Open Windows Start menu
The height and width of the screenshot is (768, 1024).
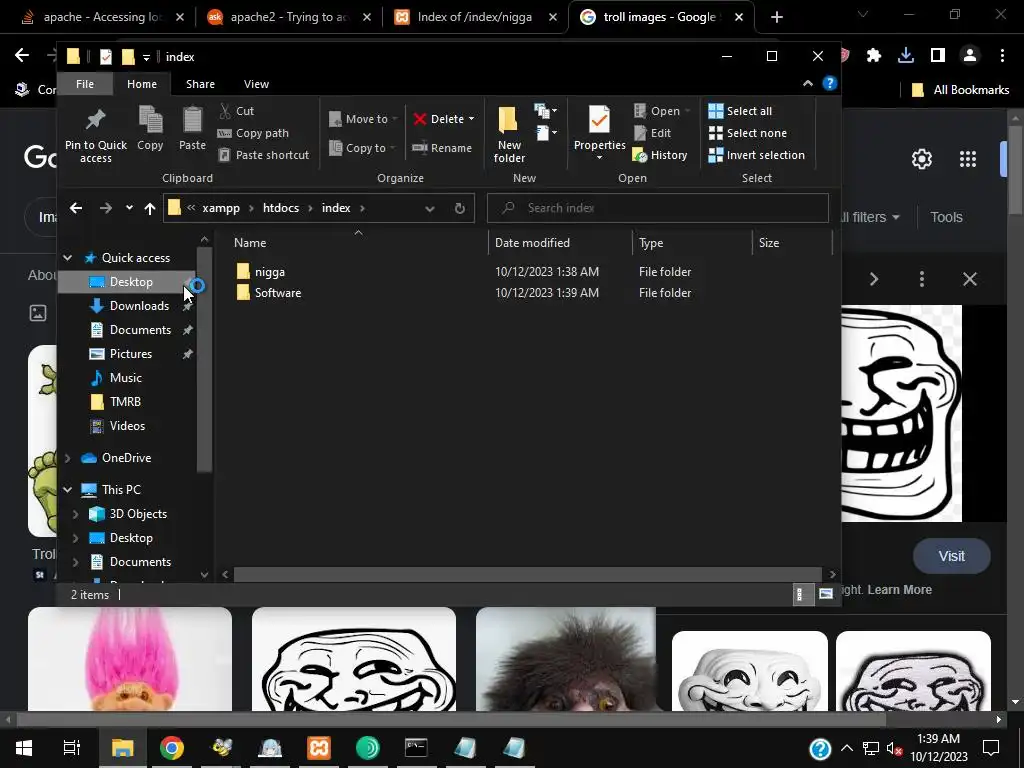coord(24,748)
